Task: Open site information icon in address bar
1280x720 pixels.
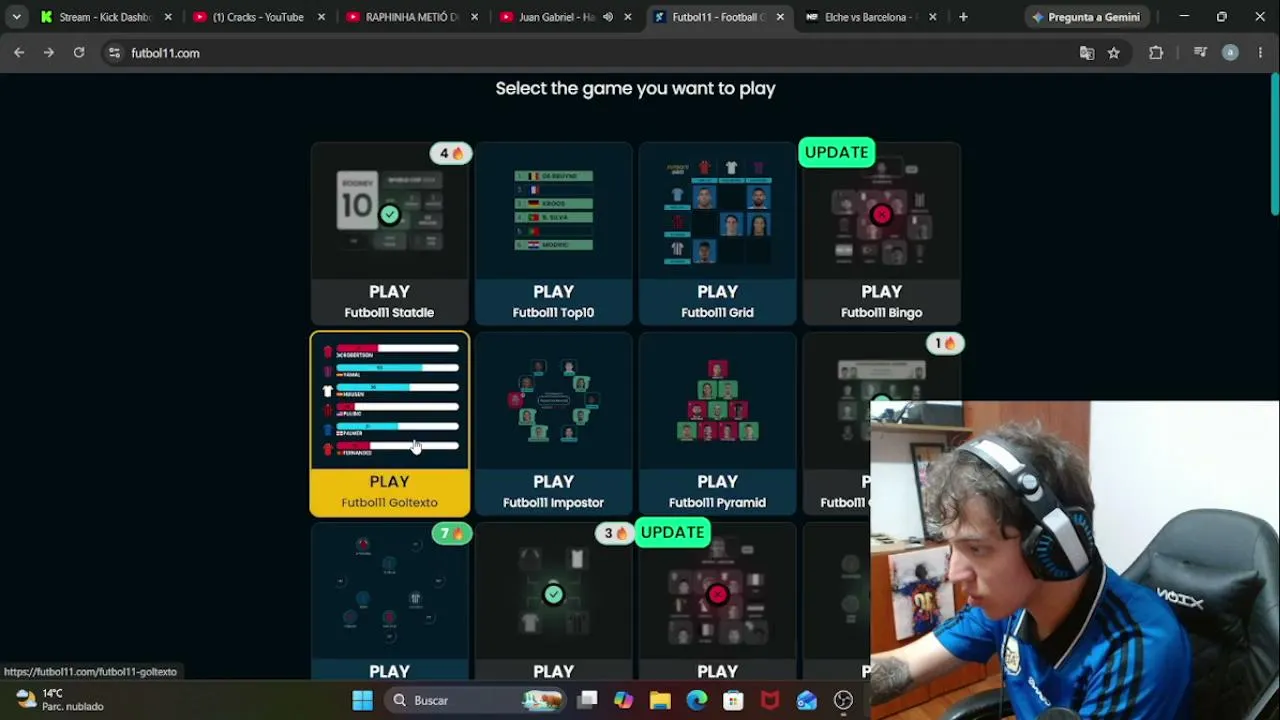Action: 114,53
